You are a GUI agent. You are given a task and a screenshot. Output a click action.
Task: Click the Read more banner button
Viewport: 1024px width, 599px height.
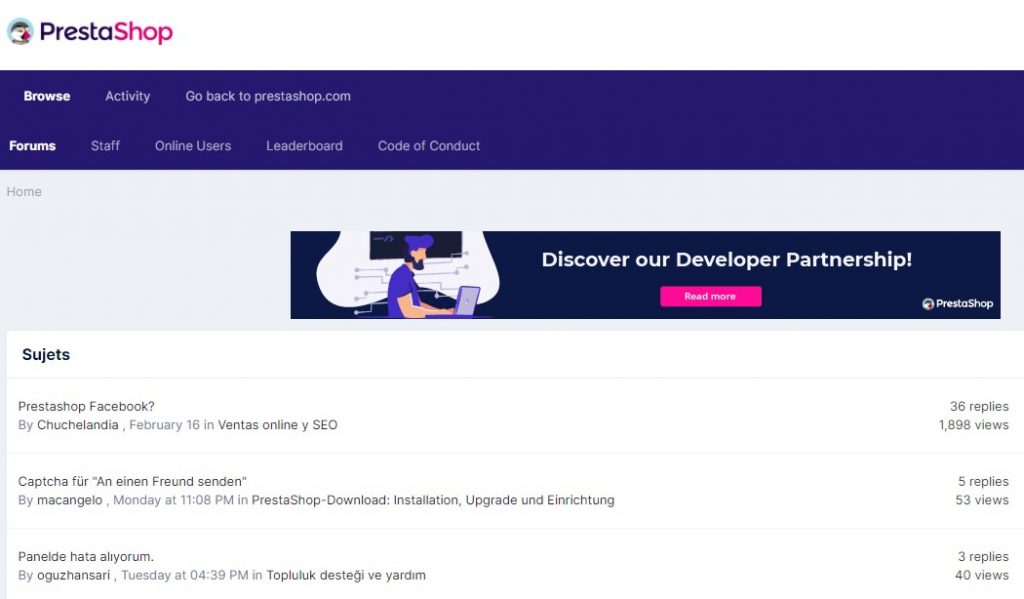(711, 296)
